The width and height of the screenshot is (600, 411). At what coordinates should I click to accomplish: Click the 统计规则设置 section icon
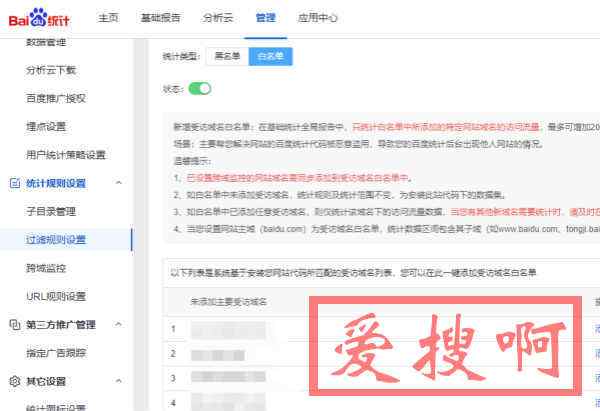click(14, 183)
